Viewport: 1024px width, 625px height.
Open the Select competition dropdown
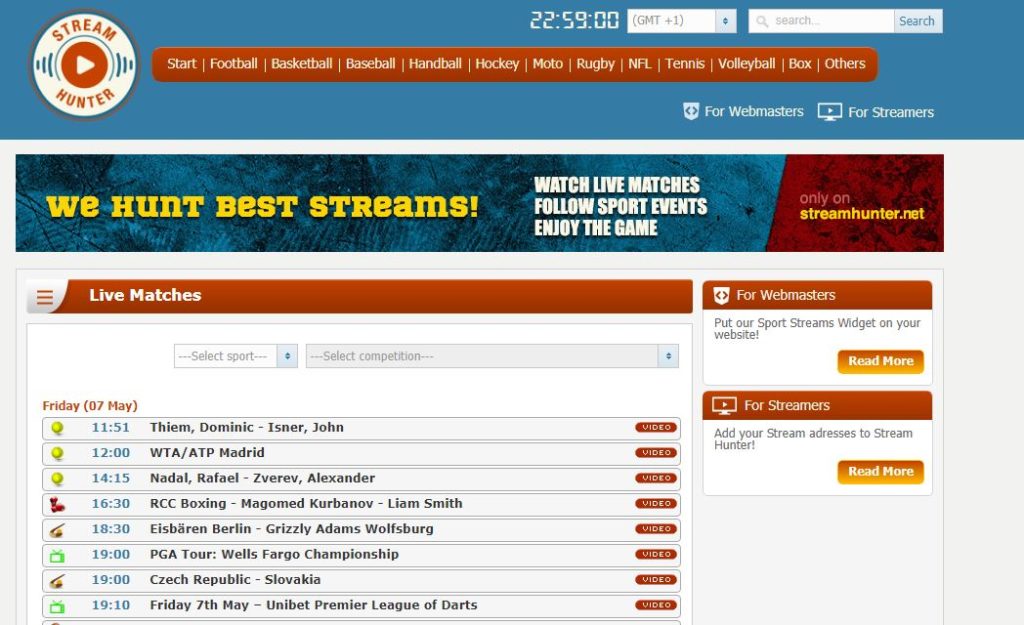click(492, 356)
